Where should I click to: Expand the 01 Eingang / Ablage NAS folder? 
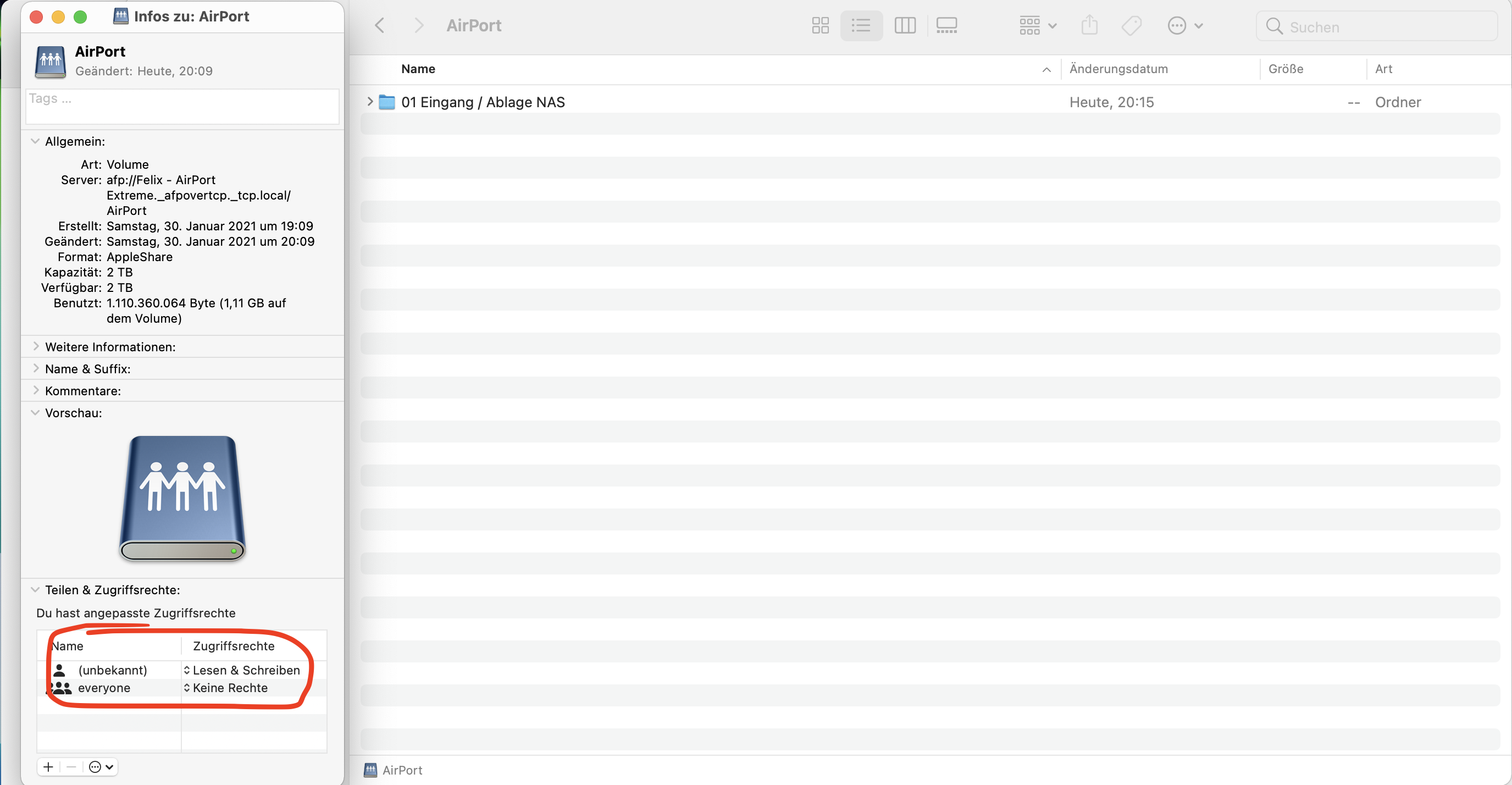pos(370,102)
